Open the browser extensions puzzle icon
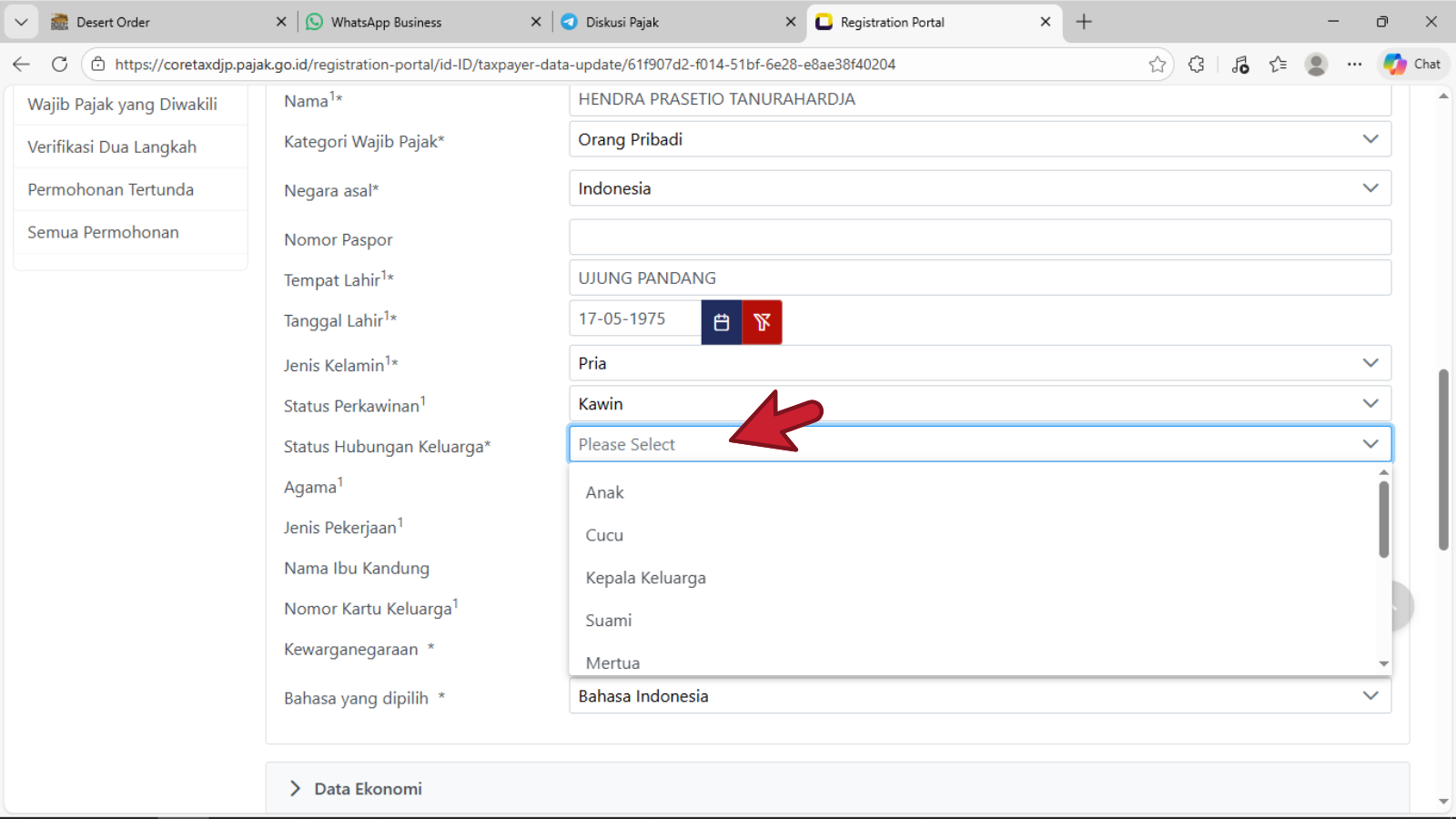 (1197, 65)
